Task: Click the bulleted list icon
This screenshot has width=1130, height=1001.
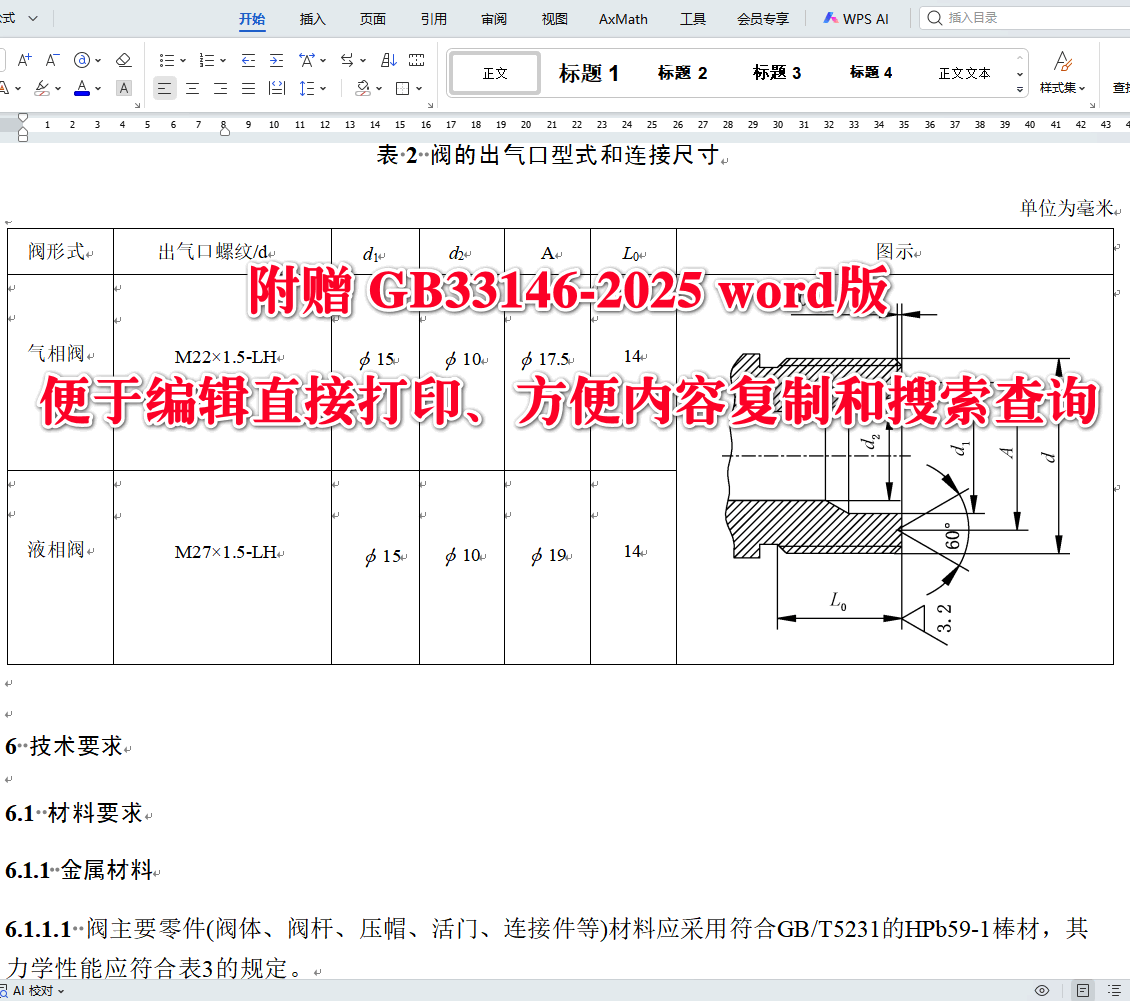Action: click(x=167, y=60)
